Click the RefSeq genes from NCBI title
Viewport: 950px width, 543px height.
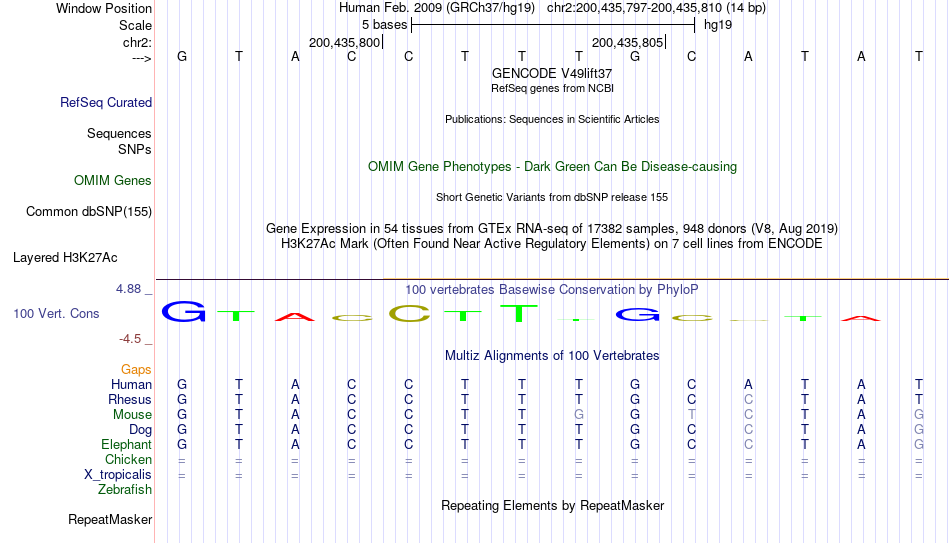tap(552, 88)
